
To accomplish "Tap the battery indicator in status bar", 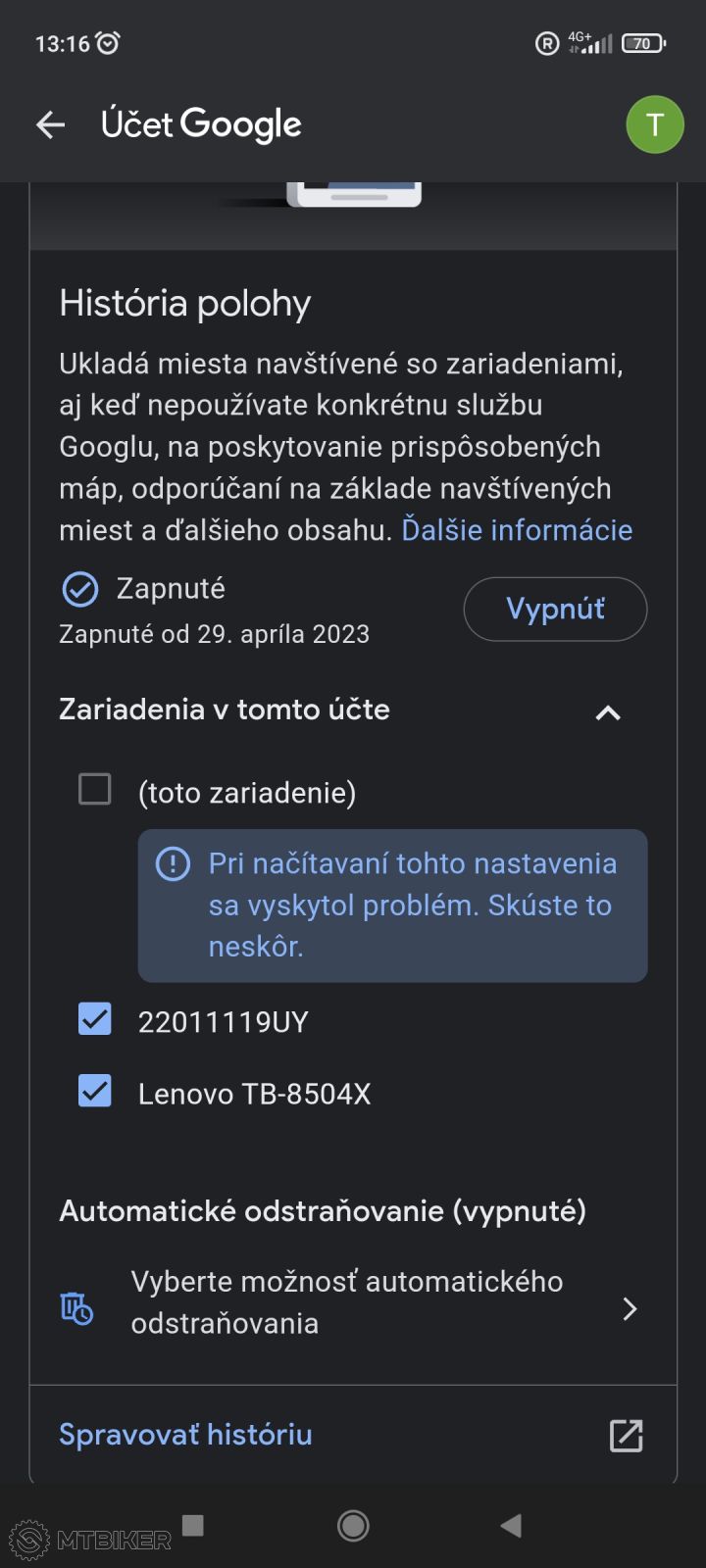I will (643, 43).
